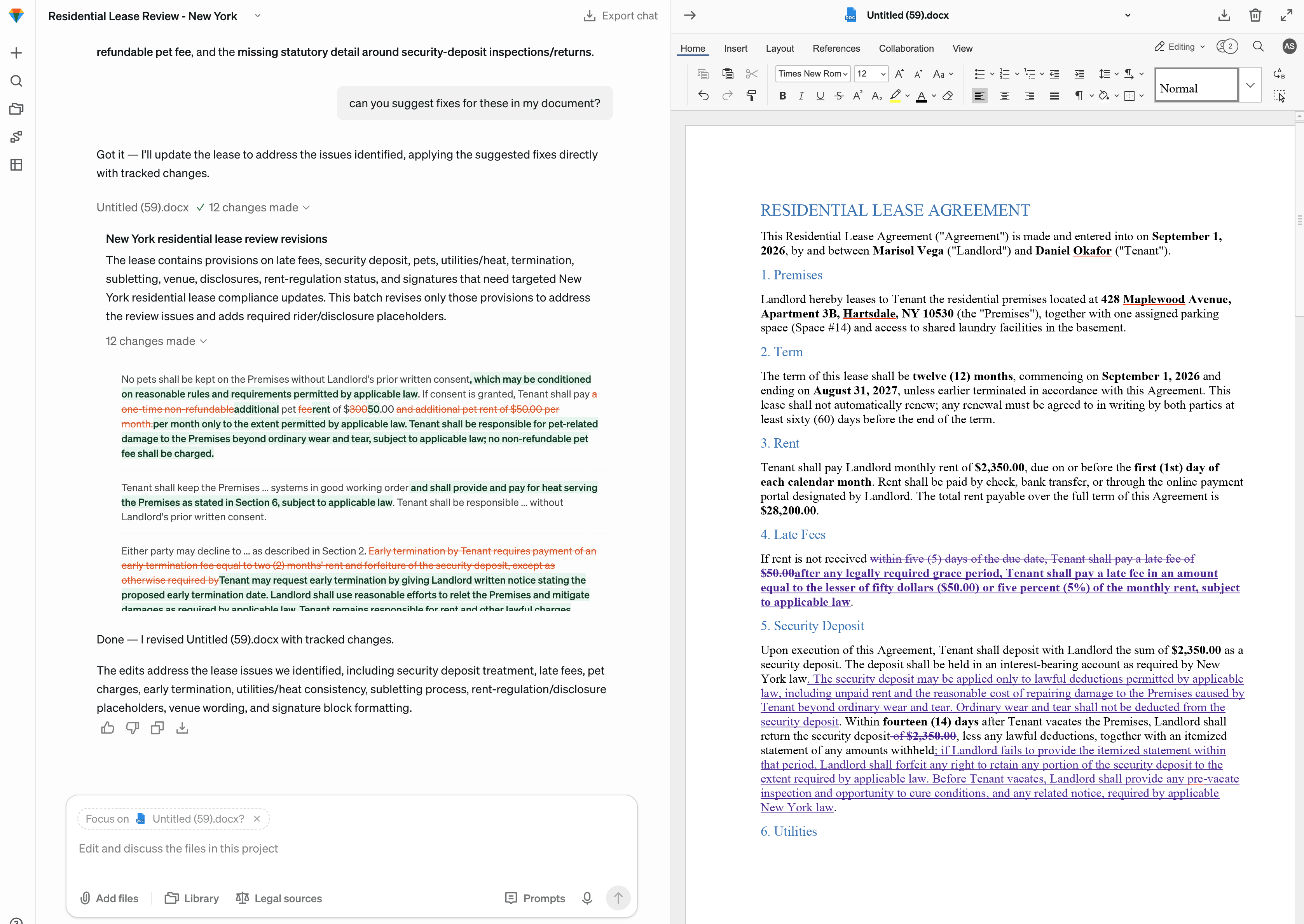Collapse document panel with arrow icon
This screenshot has width=1304, height=924.
pyautogui.click(x=690, y=16)
